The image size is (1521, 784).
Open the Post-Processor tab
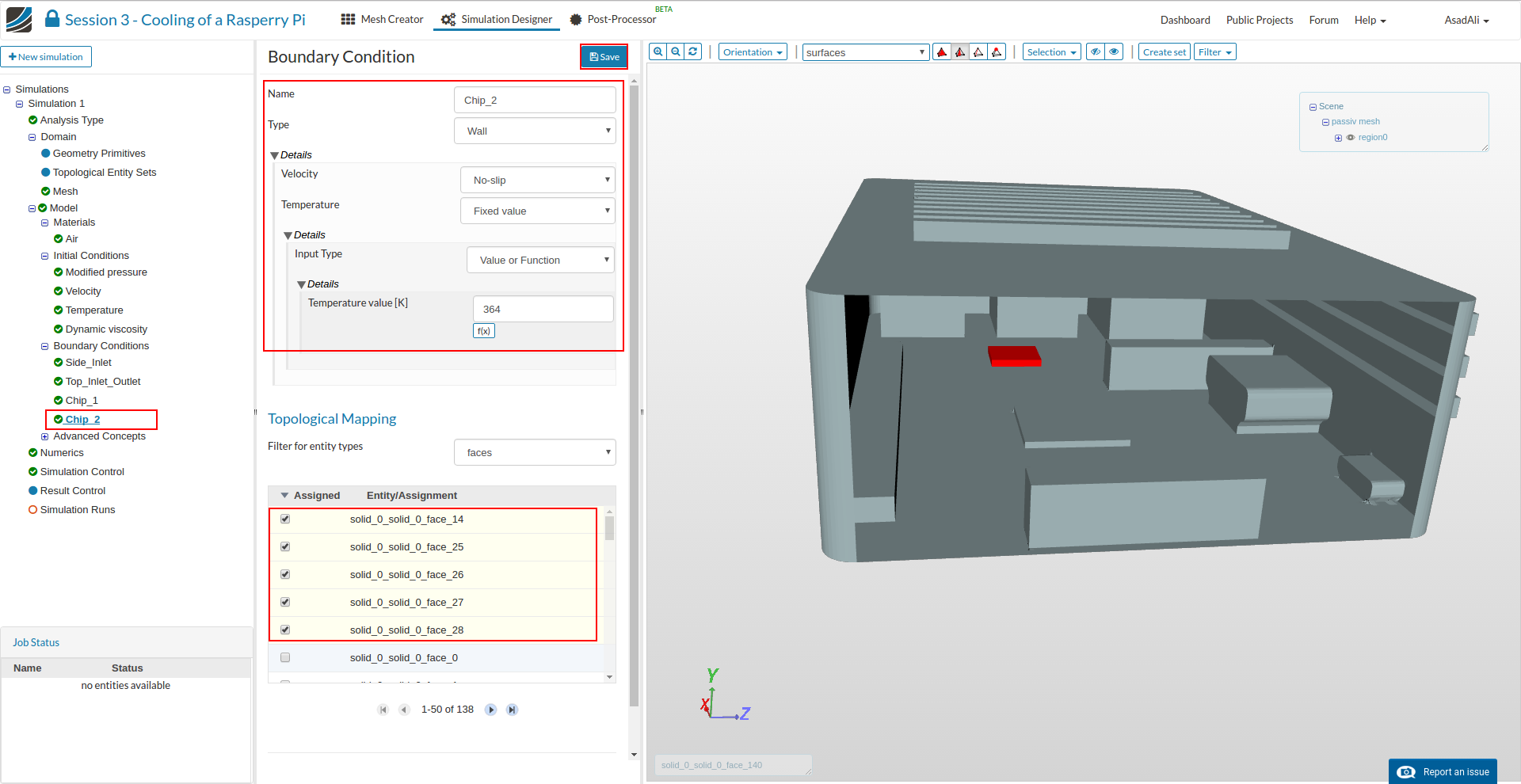(x=612, y=20)
